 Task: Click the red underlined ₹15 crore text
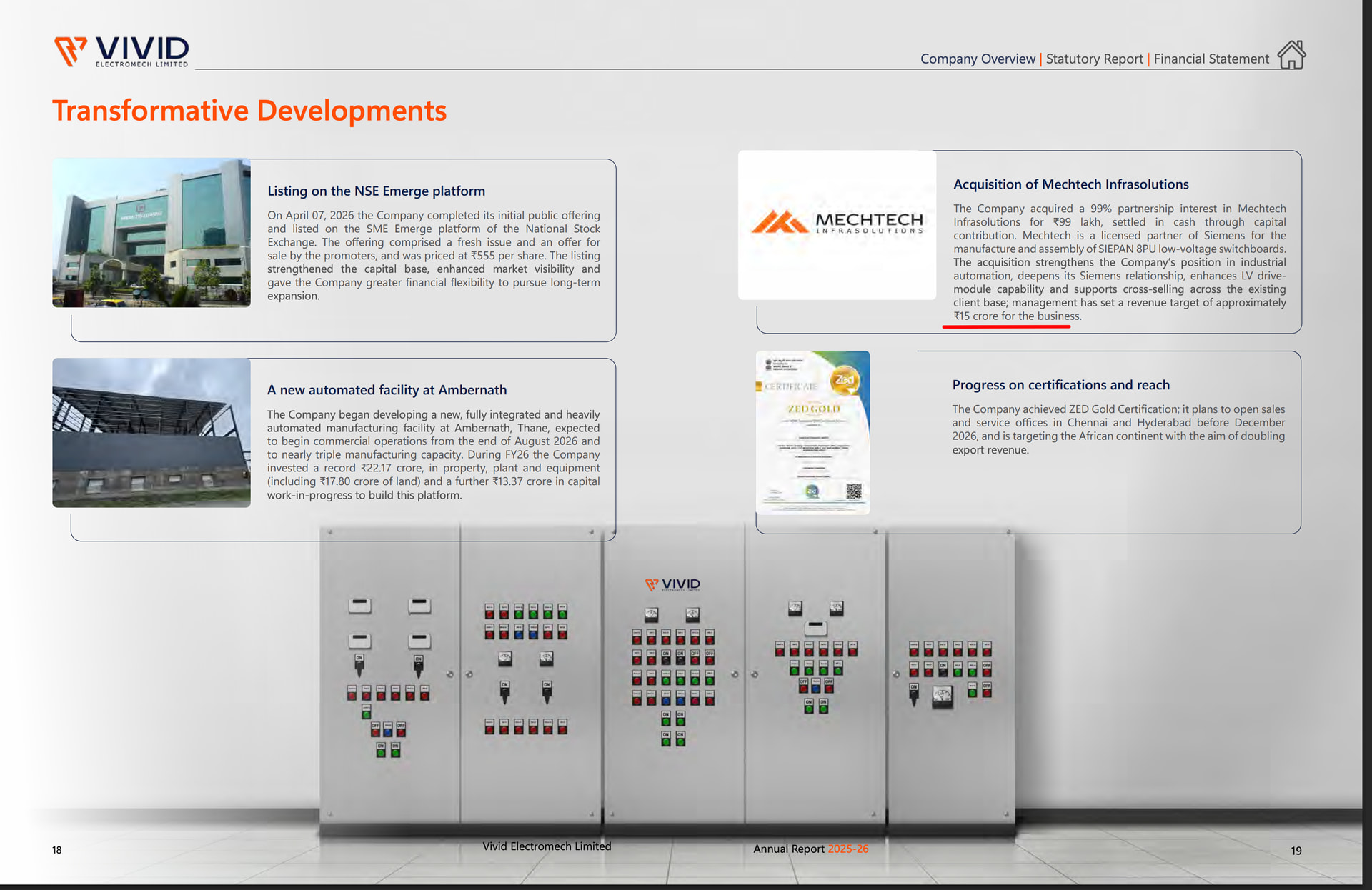[1017, 316]
